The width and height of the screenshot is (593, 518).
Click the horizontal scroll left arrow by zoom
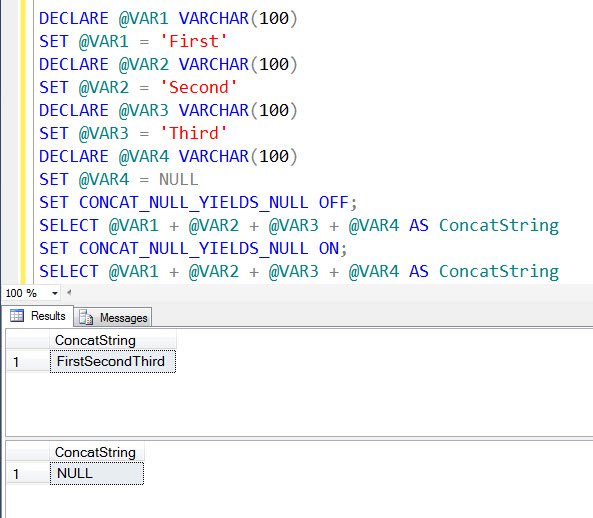69,292
